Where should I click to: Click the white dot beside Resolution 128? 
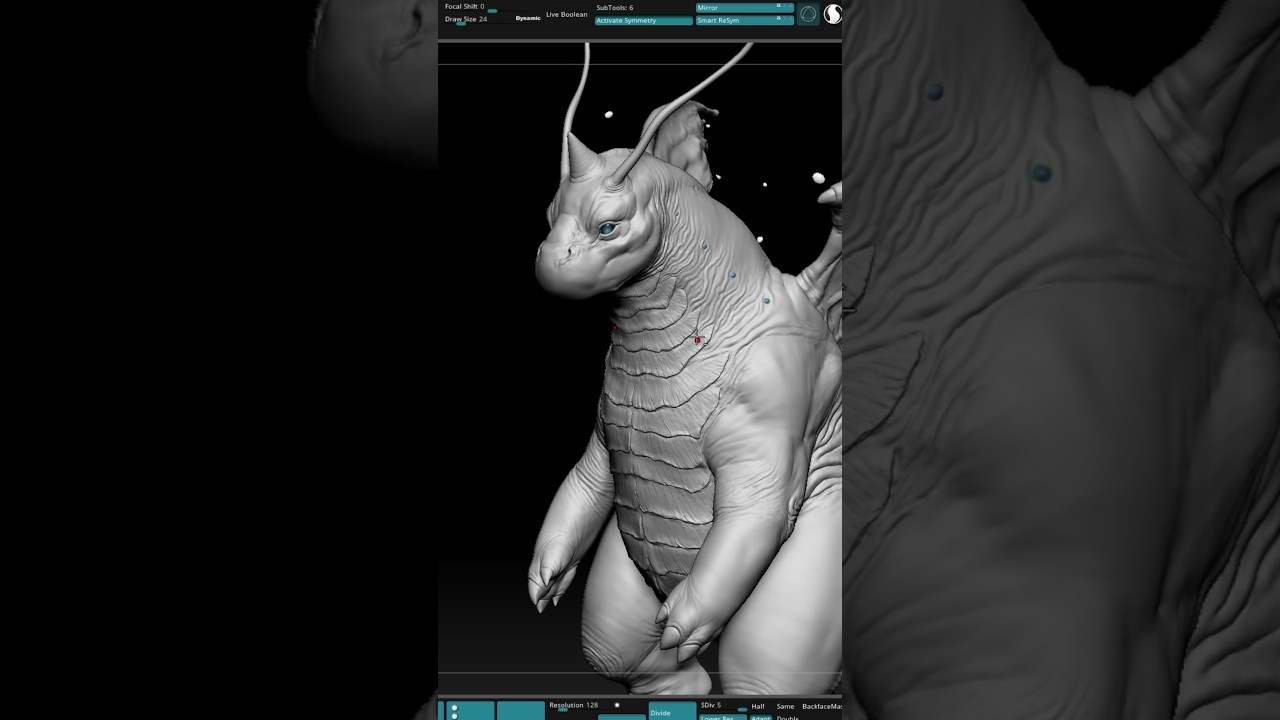pyautogui.click(x=617, y=705)
